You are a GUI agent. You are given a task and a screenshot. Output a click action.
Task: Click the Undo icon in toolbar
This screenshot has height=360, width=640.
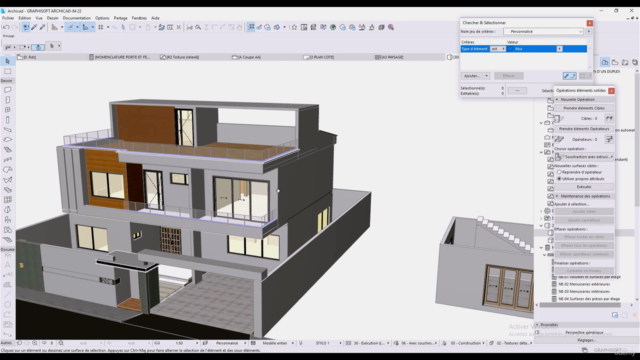click(6, 27)
